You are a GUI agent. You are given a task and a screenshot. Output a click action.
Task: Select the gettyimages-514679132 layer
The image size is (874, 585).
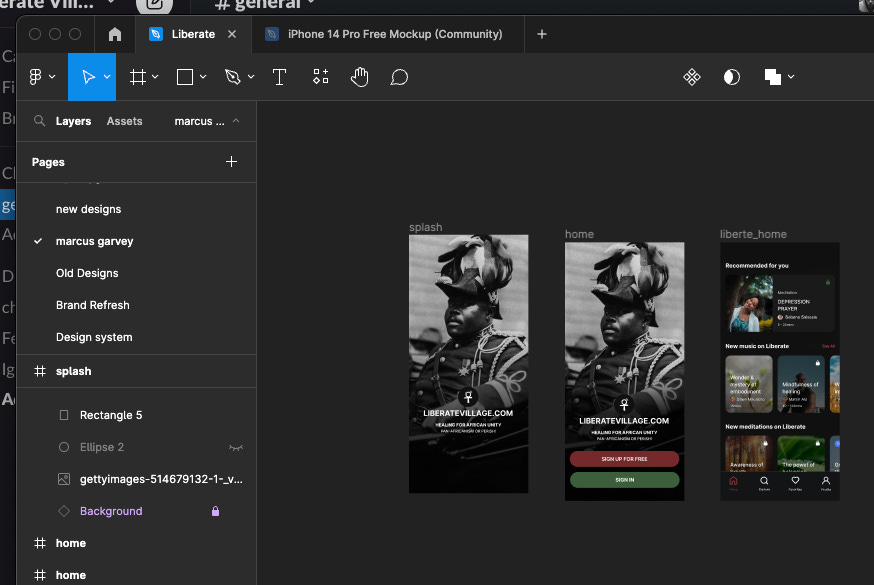tap(137, 479)
